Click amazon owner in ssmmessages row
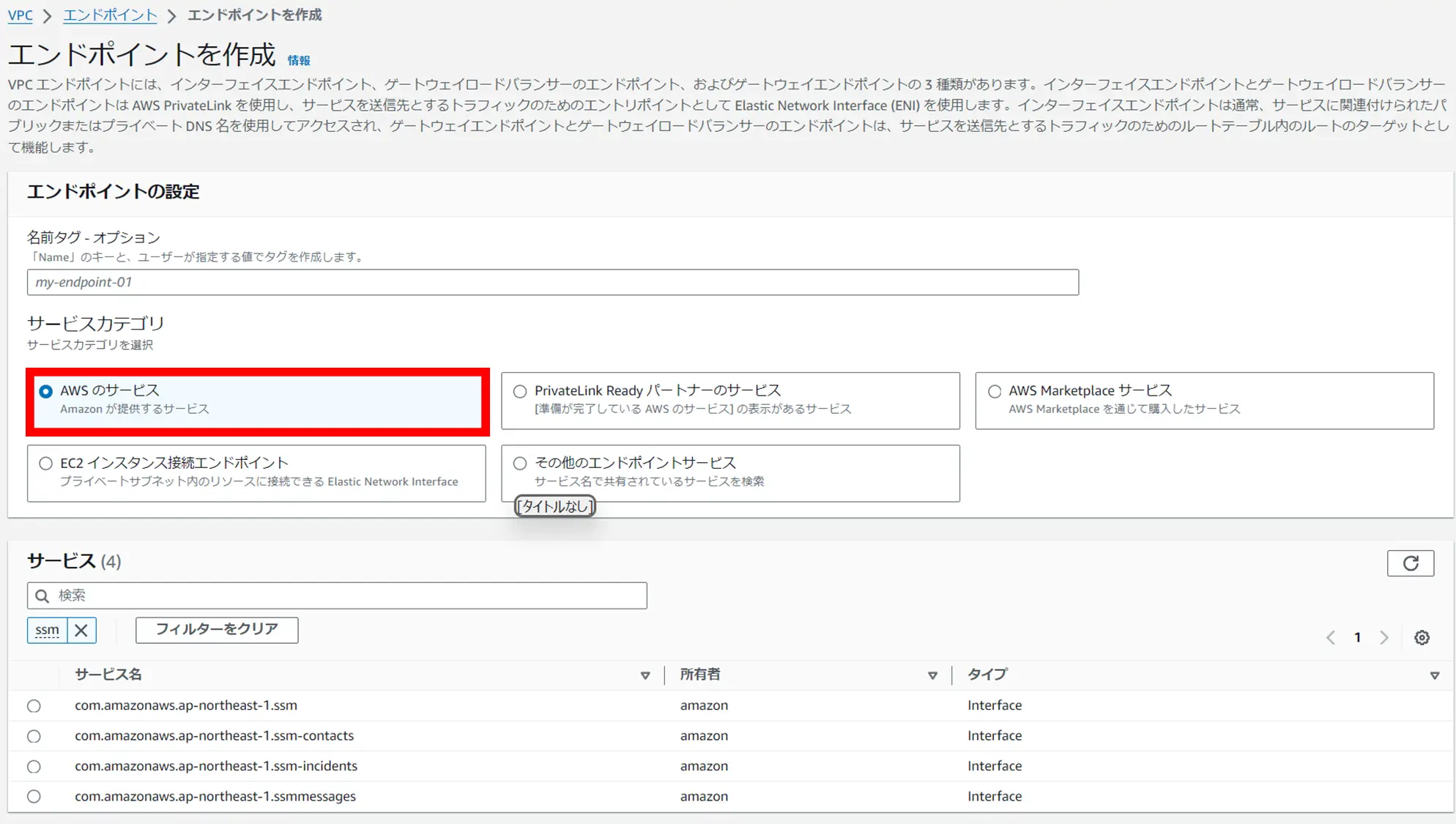This screenshot has width=1456, height=824. [x=704, y=796]
